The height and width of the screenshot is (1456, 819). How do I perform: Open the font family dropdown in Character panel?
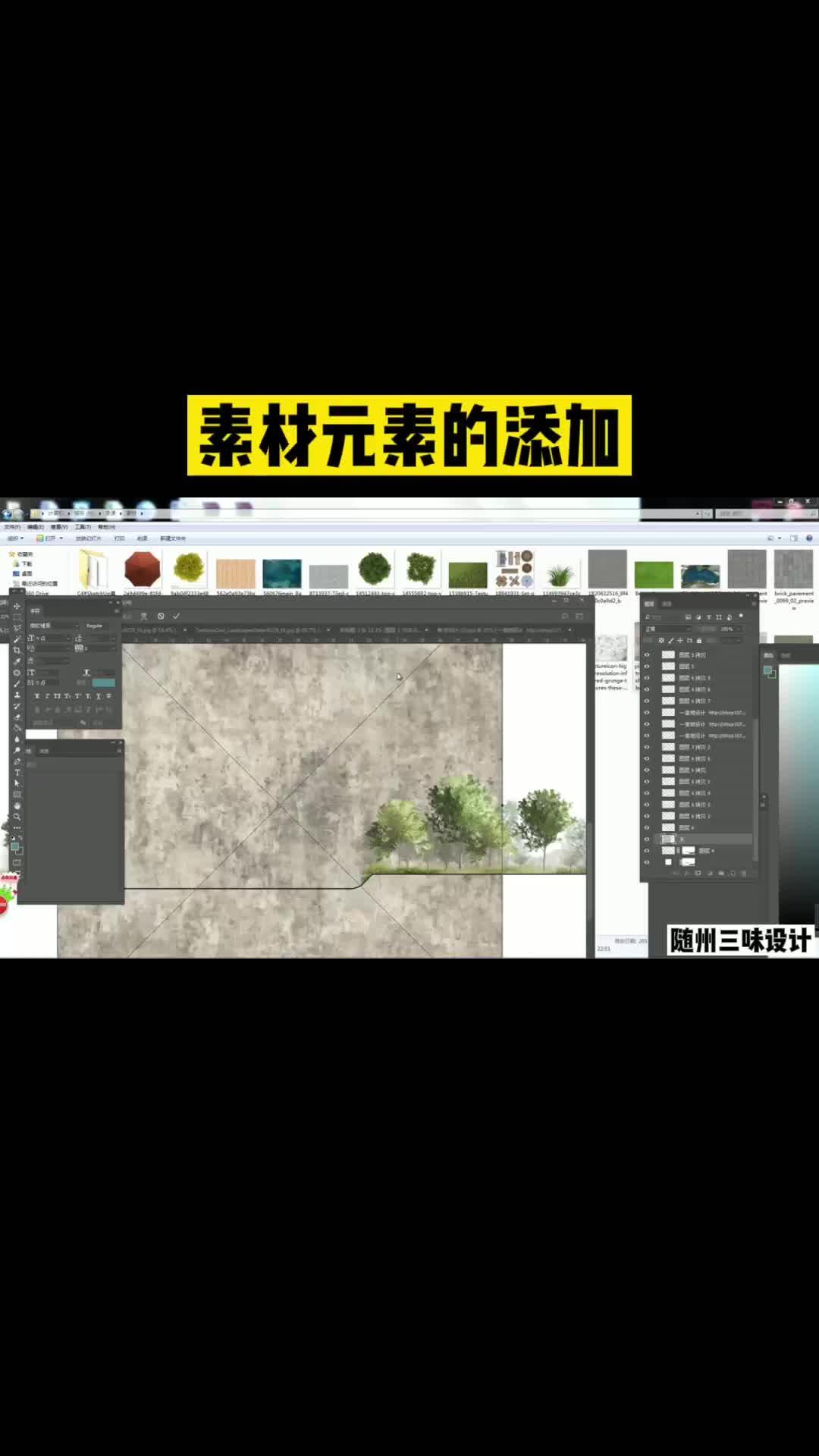53,626
